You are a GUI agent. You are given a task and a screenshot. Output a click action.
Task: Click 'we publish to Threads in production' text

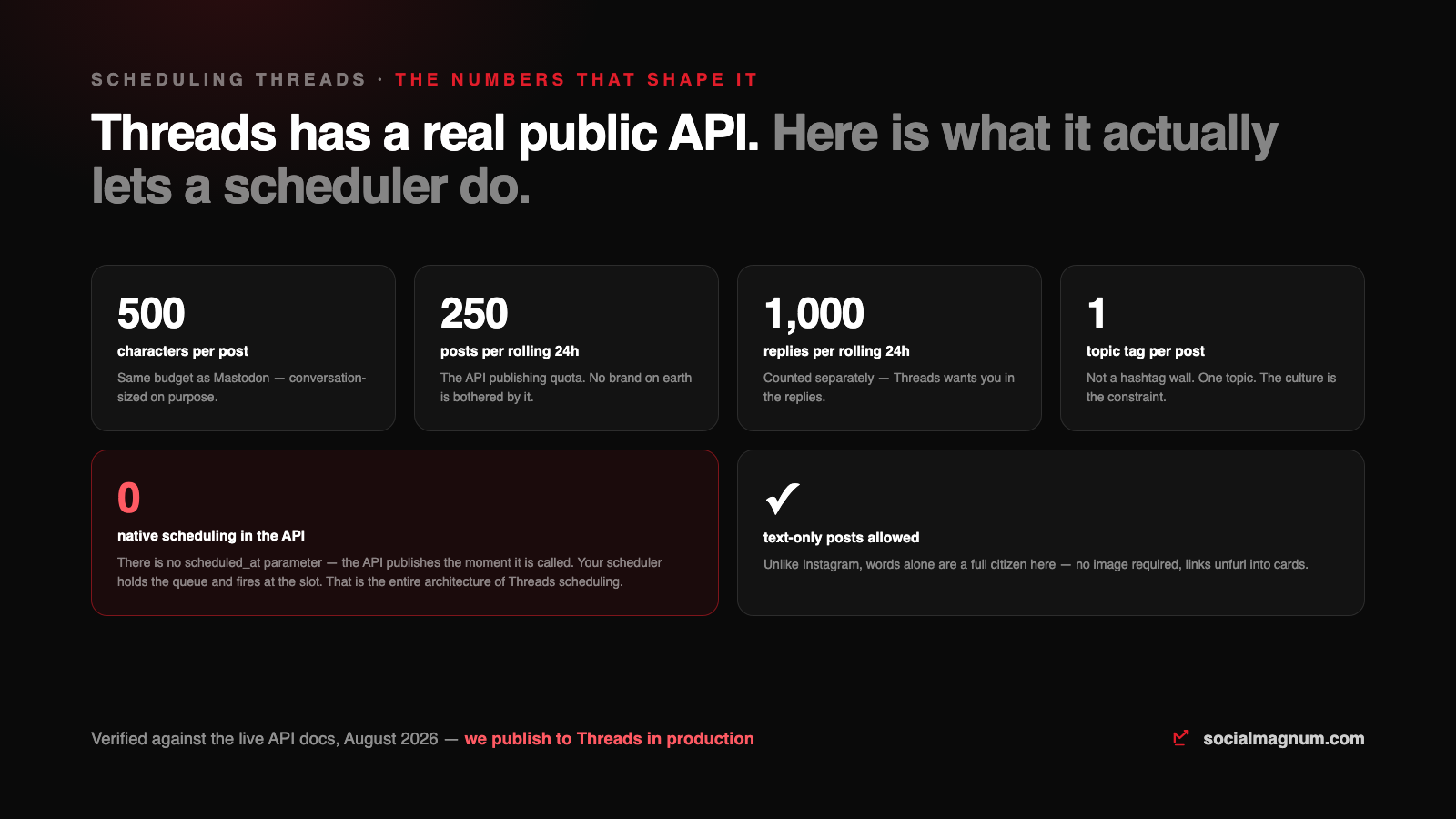click(x=609, y=739)
